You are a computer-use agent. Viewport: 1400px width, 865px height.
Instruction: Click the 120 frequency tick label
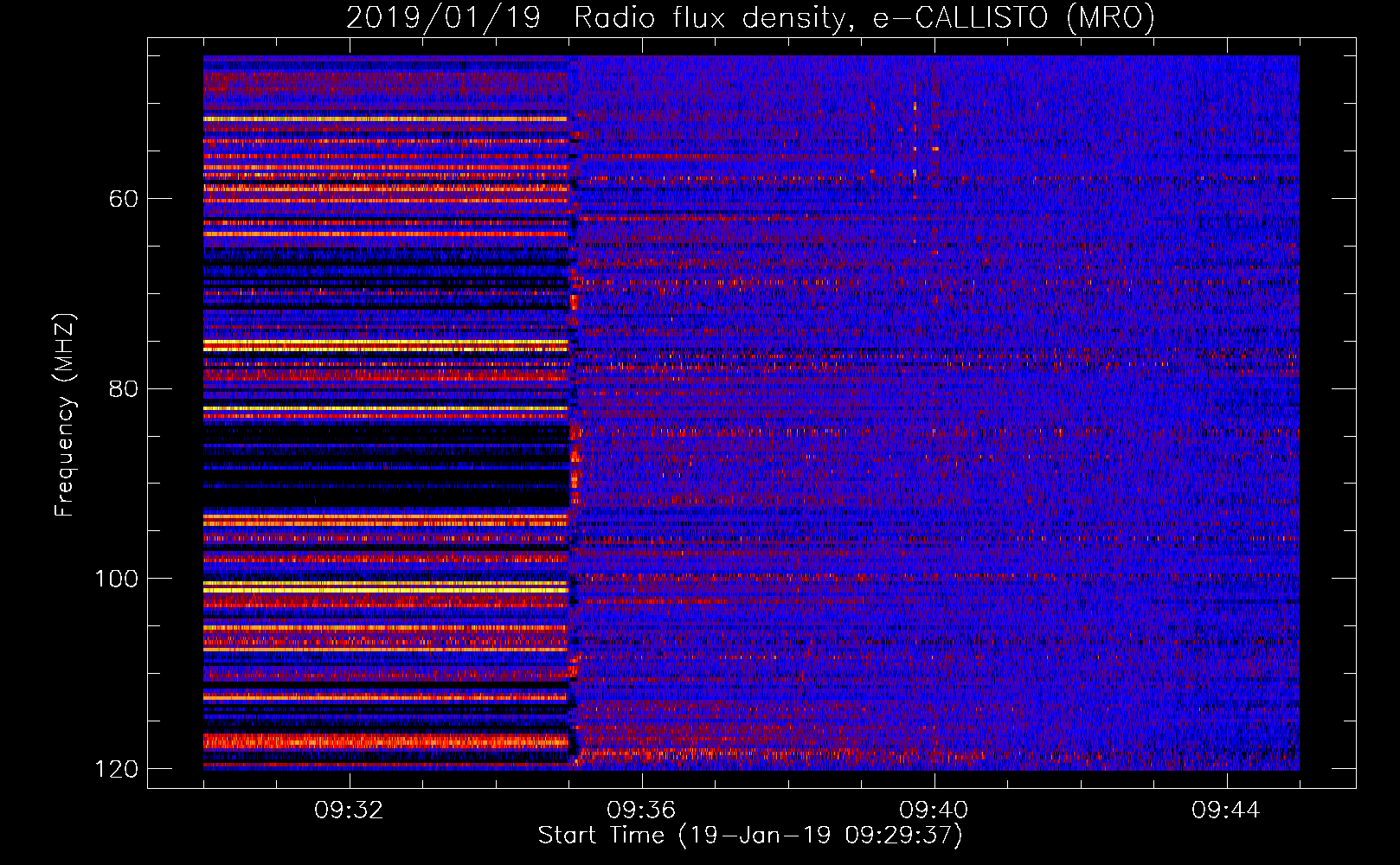(x=116, y=769)
